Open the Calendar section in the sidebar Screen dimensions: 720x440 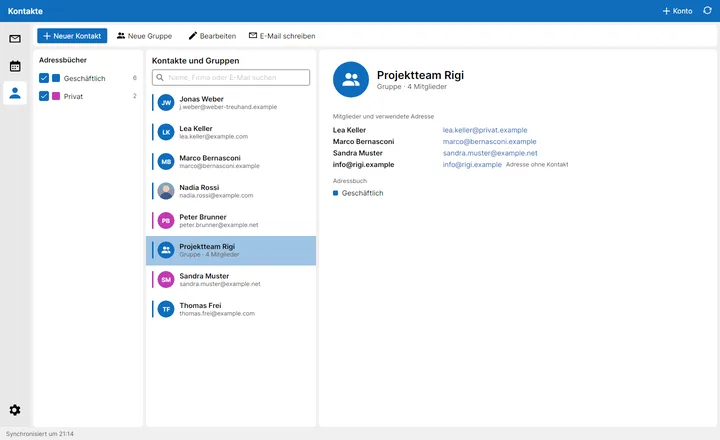tap(15, 66)
